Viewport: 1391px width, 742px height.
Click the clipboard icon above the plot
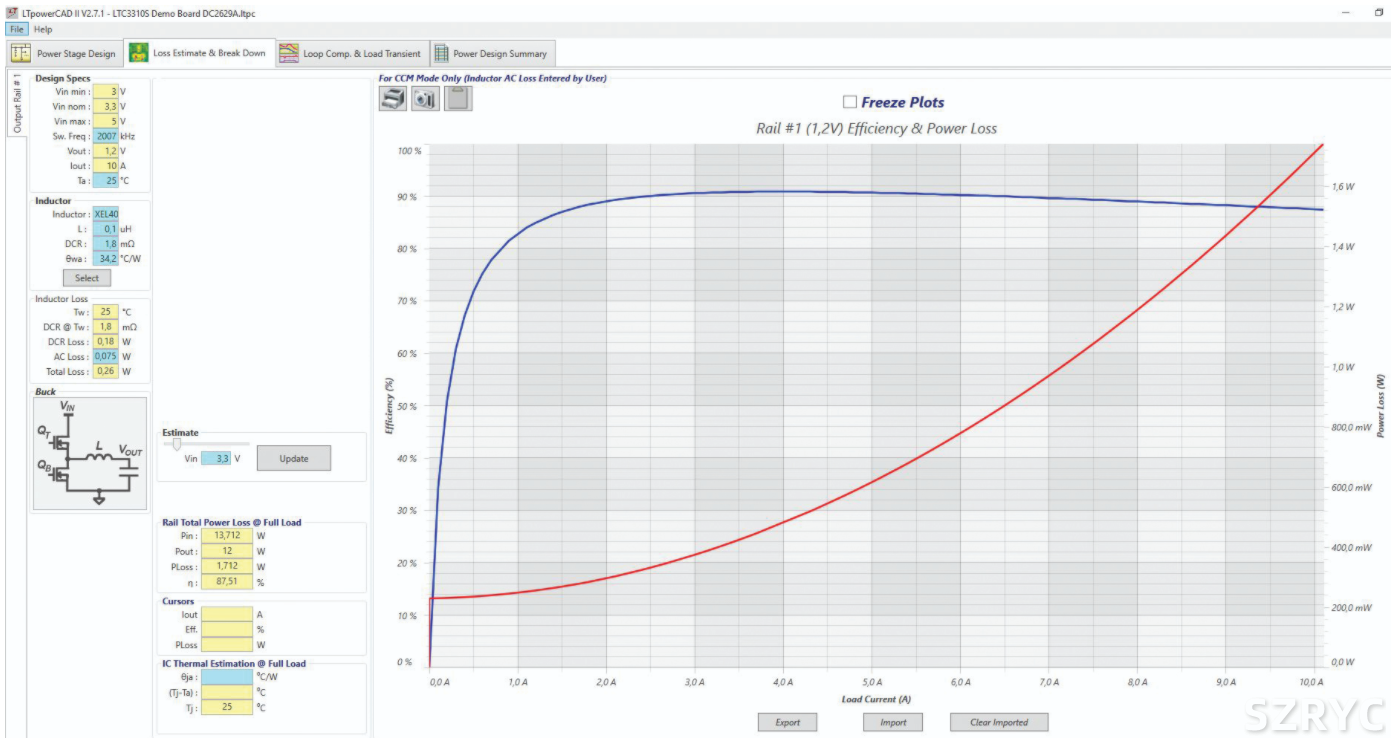click(x=458, y=98)
